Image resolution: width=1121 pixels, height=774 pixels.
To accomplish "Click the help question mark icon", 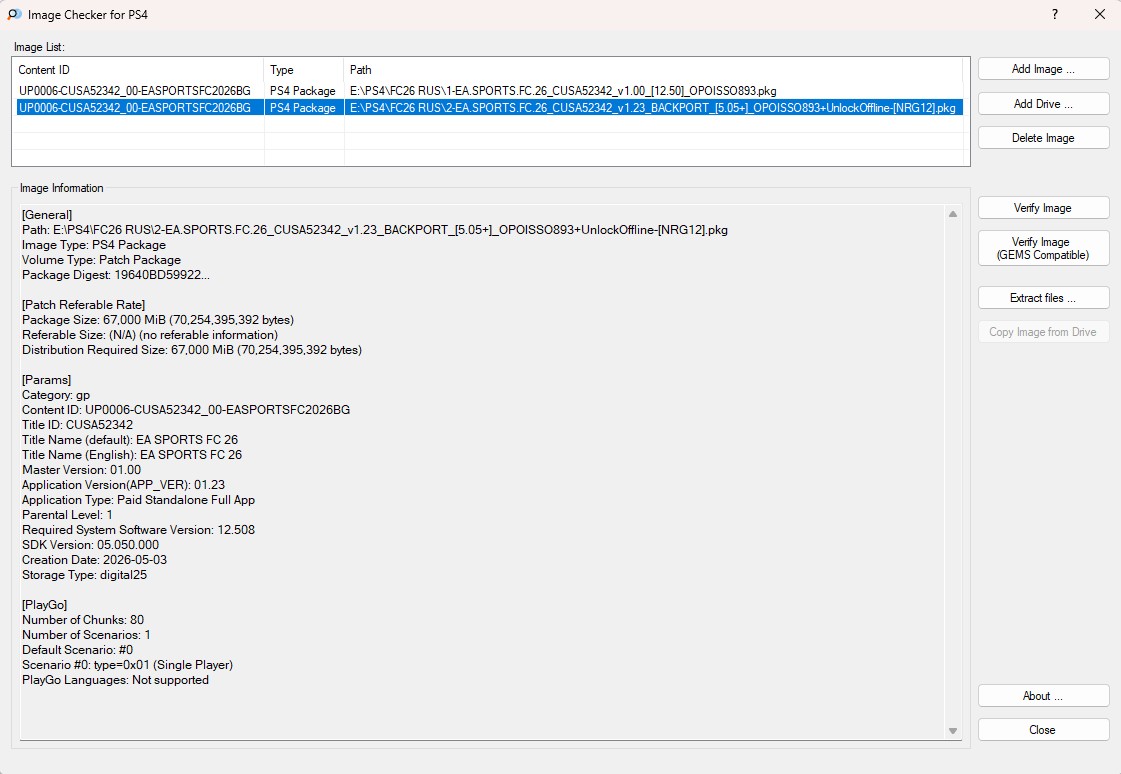I will pos(1055,14).
